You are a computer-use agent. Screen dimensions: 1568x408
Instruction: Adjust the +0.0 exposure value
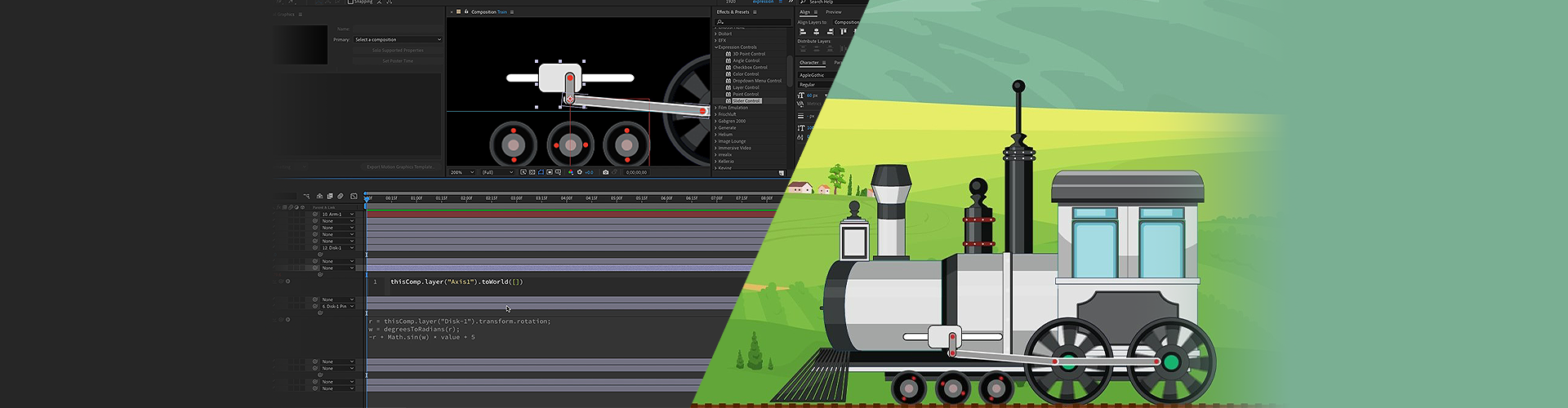click(589, 172)
